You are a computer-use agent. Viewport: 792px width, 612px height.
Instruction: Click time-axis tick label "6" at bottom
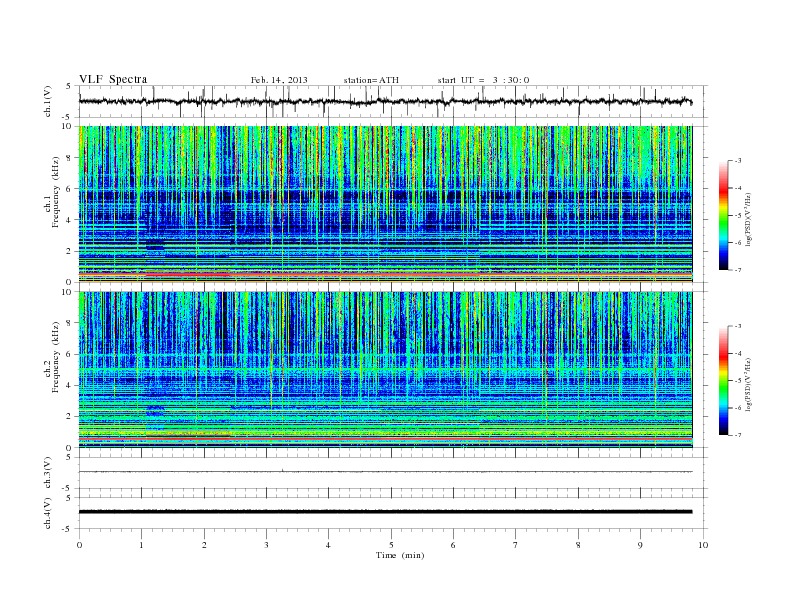point(453,545)
